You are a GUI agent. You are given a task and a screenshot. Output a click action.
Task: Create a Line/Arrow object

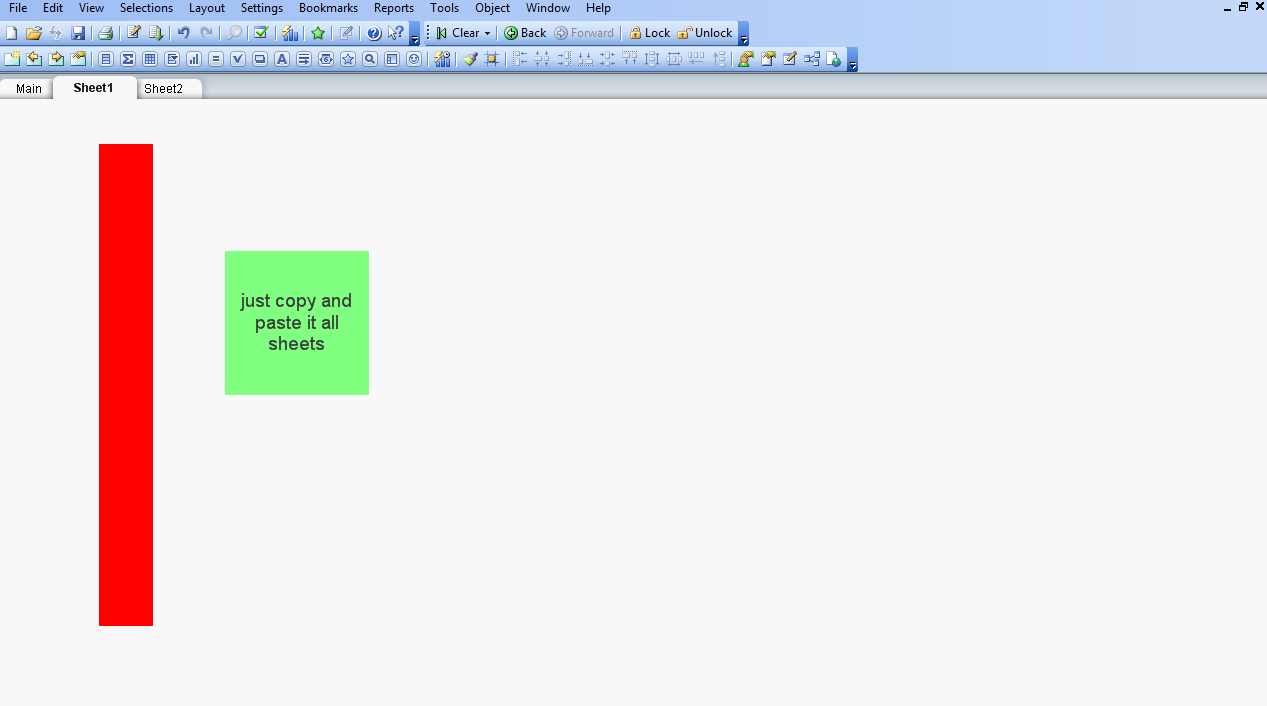tap(304, 59)
